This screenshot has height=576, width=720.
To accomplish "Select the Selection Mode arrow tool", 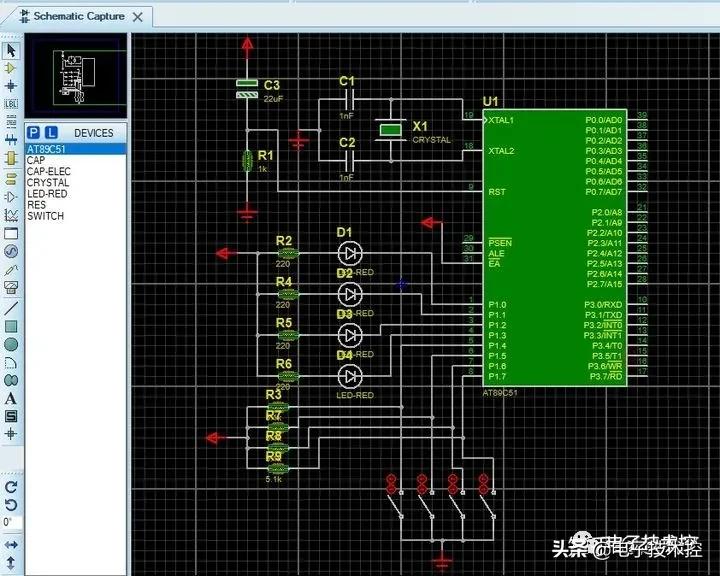I will click(11, 50).
